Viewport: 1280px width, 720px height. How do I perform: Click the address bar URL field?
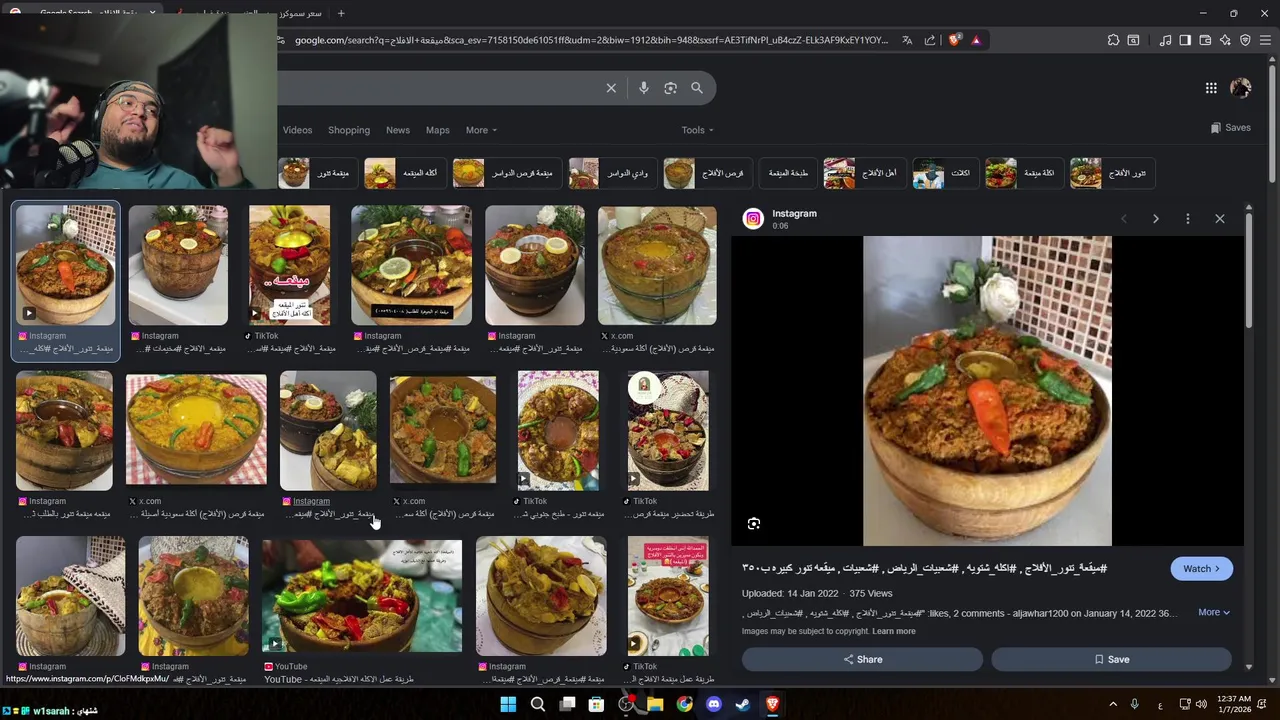pos(590,40)
